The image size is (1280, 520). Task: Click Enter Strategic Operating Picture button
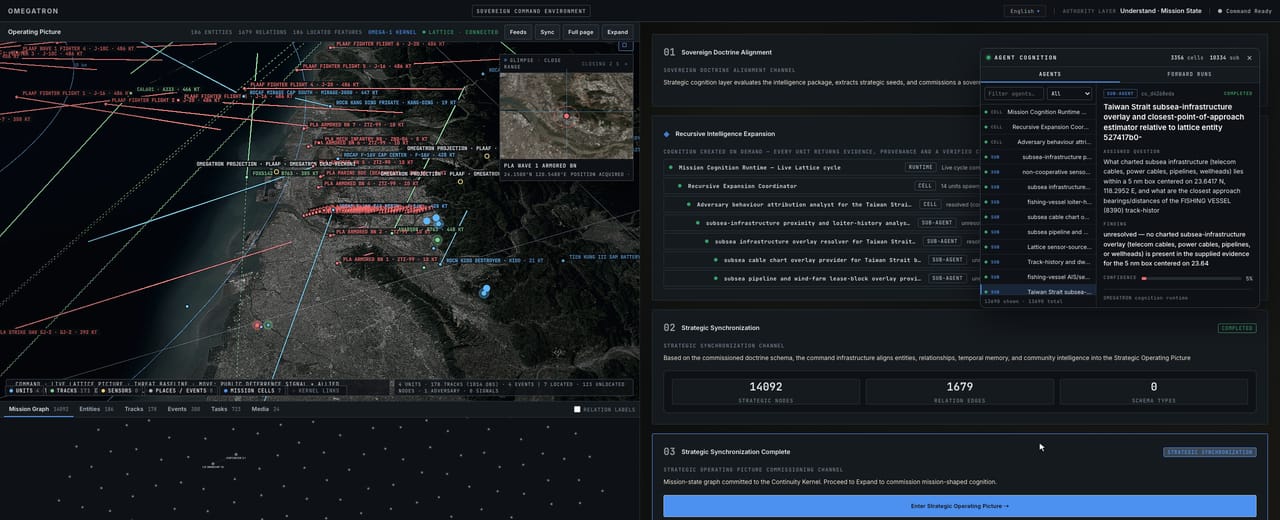click(960, 506)
